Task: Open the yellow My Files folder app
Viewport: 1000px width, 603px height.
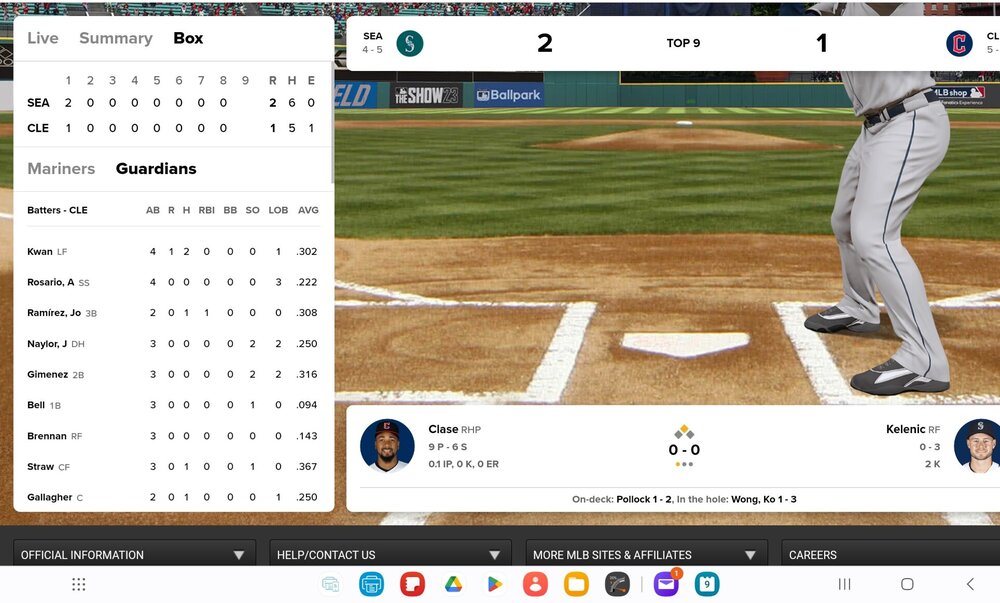Action: pos(576,584)
